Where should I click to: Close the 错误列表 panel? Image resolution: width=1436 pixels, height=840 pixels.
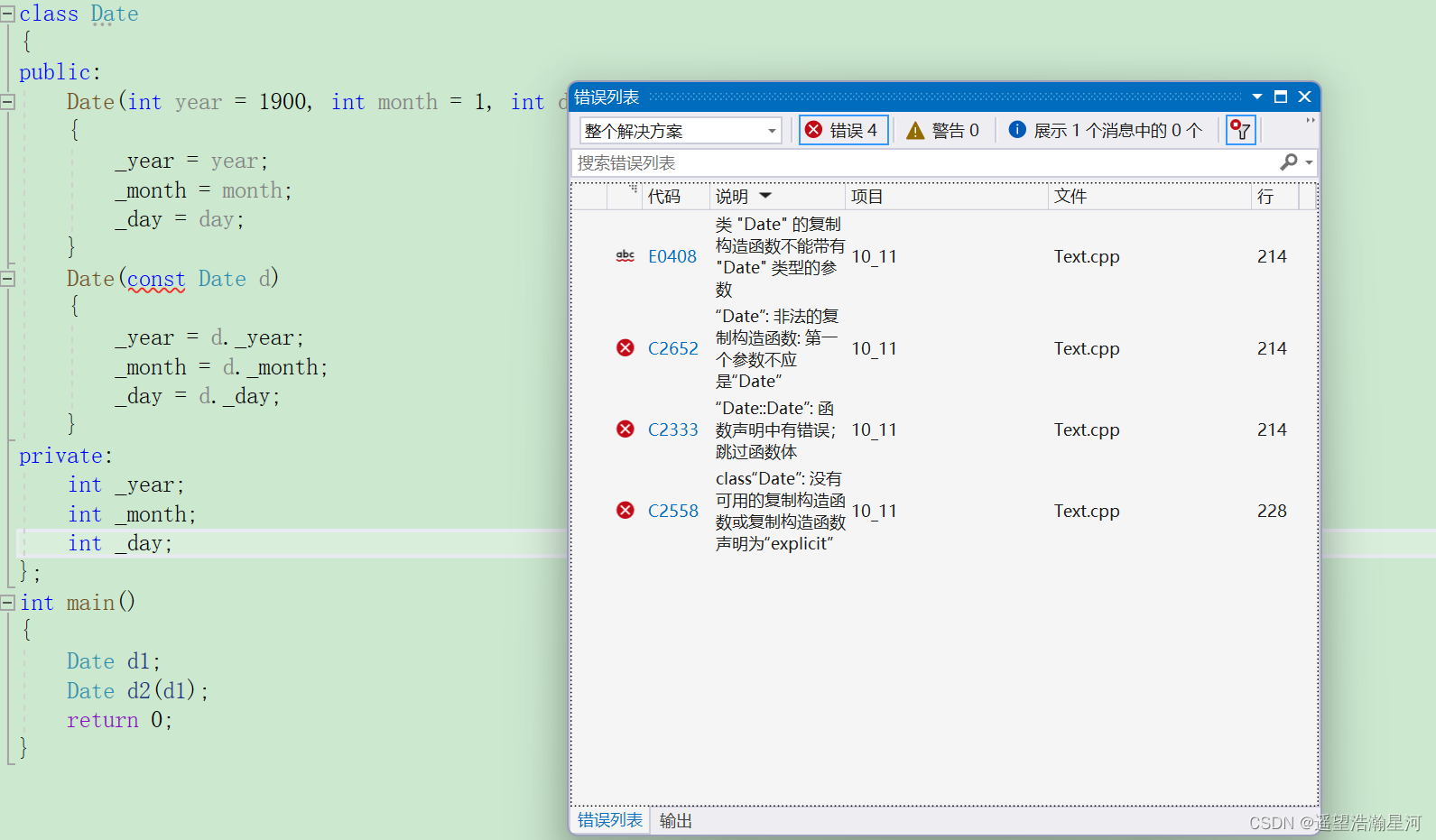pos(1304,97)
